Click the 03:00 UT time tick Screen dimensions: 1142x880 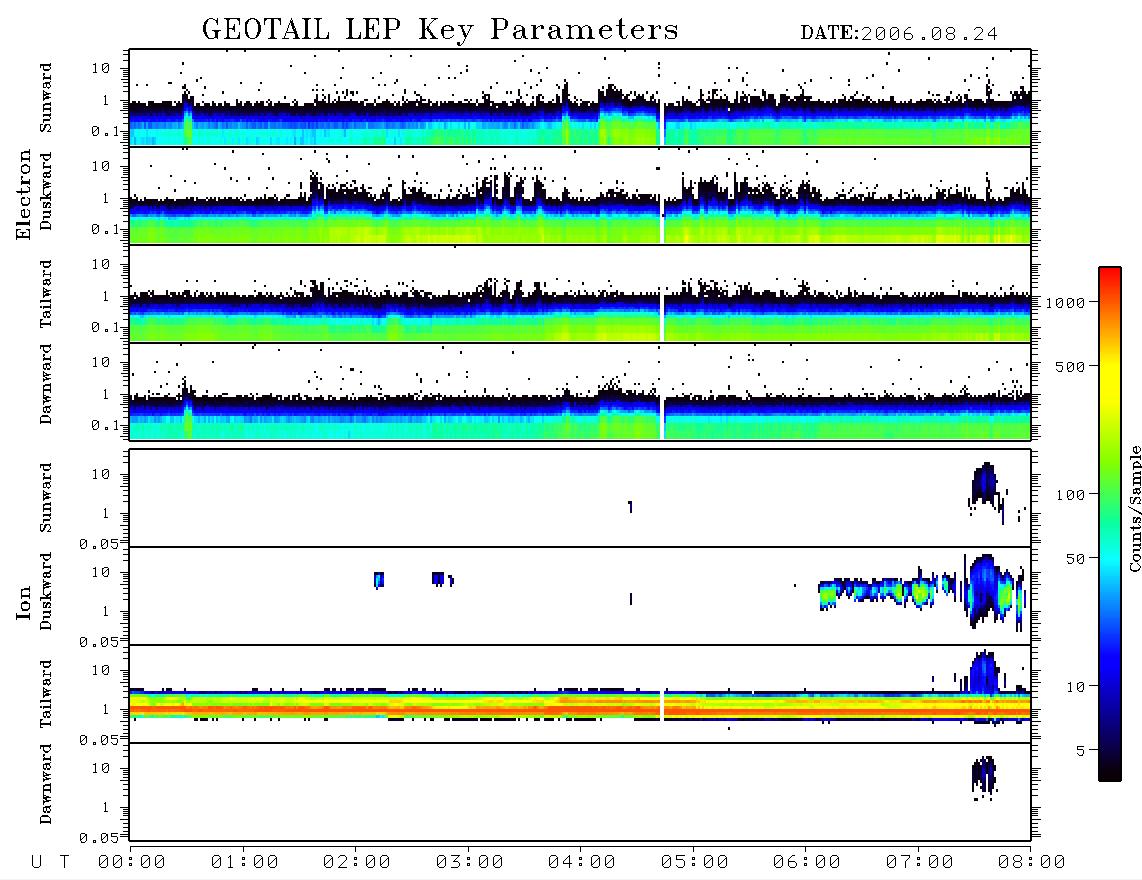pos(470,863)
